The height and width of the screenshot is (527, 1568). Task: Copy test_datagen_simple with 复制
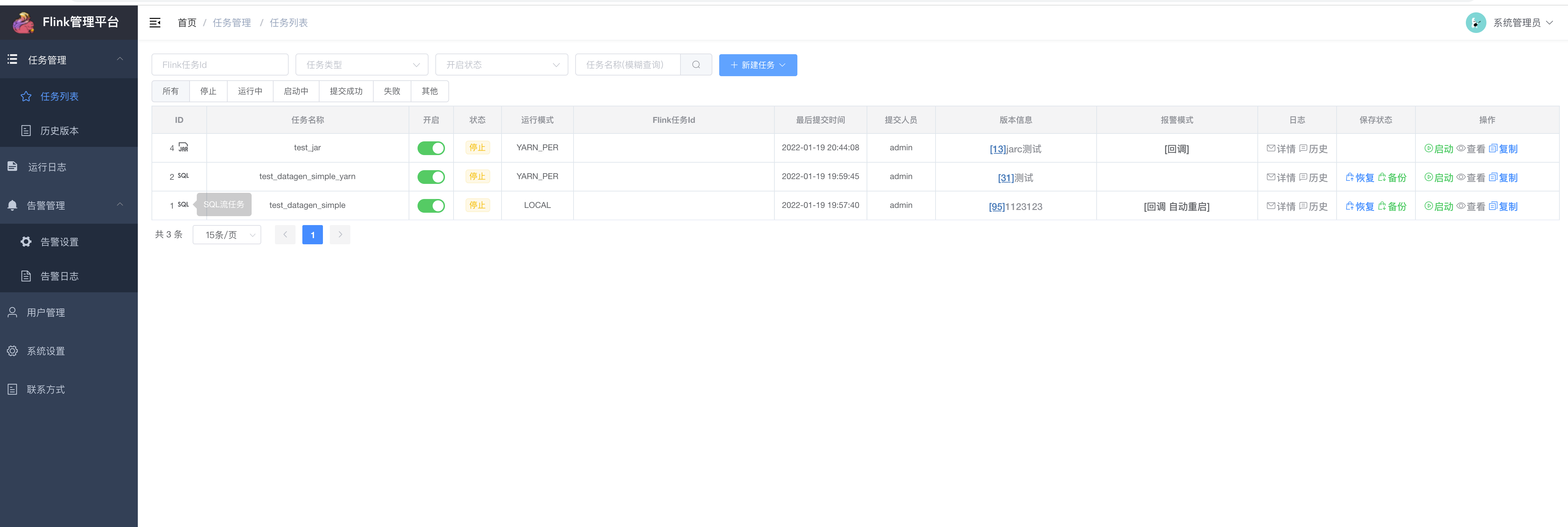[1503, 206]
